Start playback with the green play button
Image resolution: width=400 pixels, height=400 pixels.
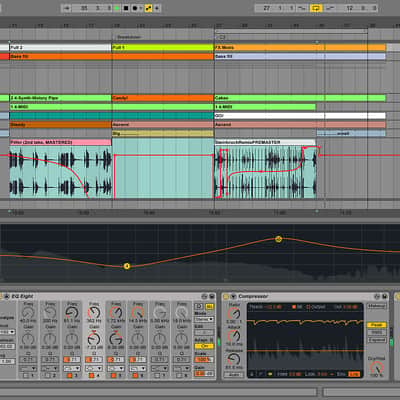click(117, 8)
